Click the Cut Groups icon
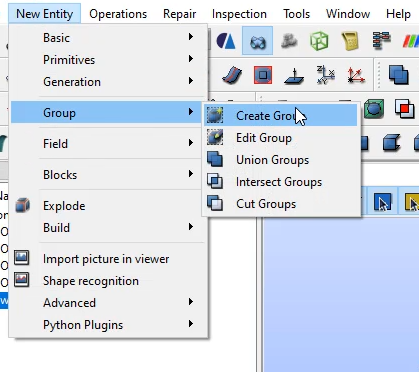419x372 pixels. 215,203
